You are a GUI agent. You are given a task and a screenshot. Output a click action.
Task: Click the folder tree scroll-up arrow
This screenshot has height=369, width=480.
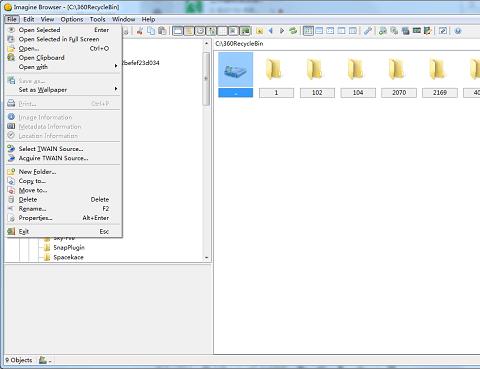pyautogui.click(x=206, y=43)
